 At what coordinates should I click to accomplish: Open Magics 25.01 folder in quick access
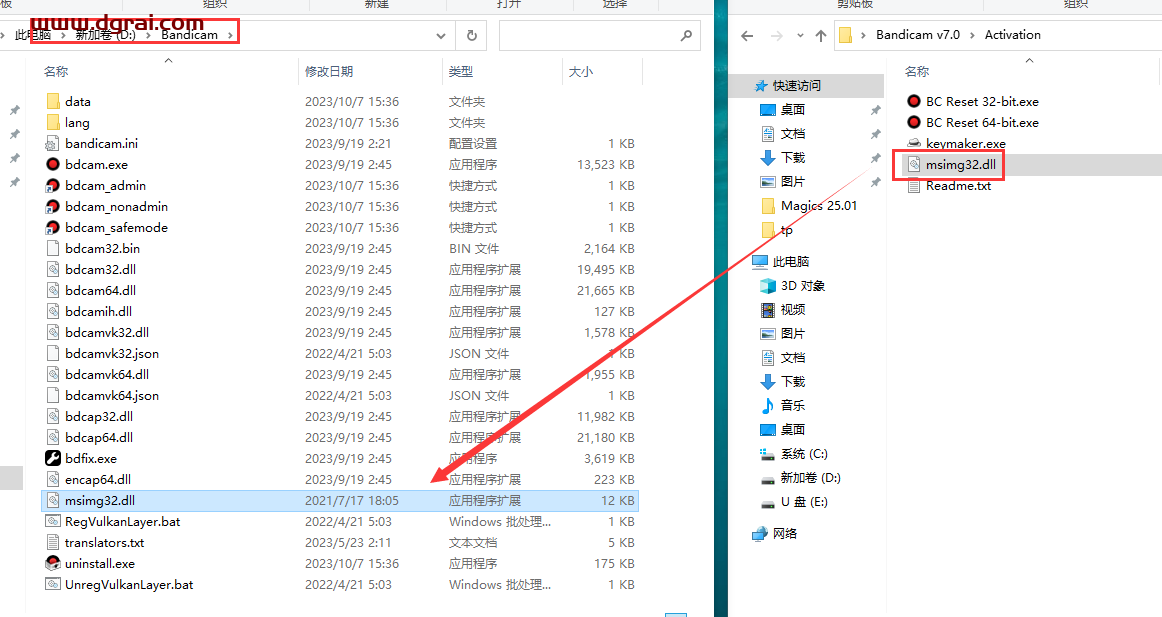[x=818, y=206]
